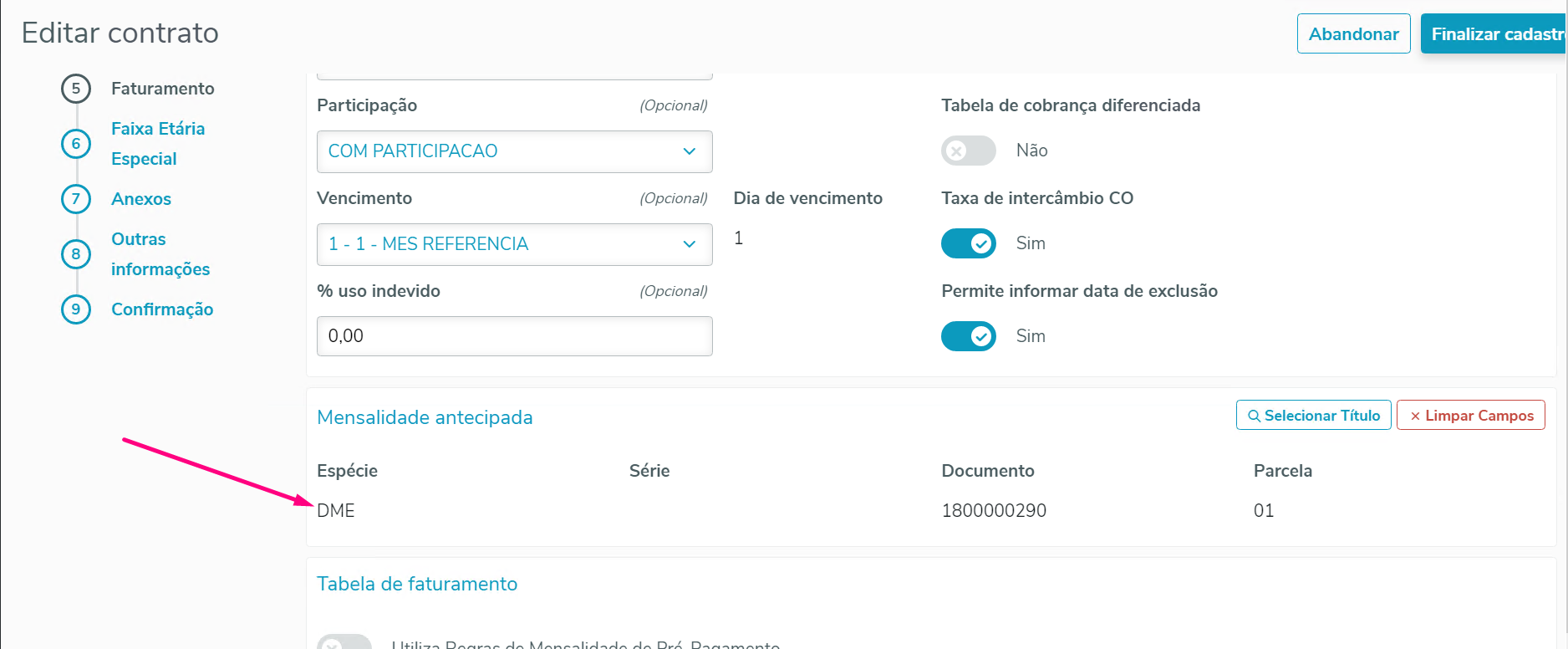Click magnifier icon in Selecionar Título
This screenshot has width=1568, height=649.
(1254, 416)
